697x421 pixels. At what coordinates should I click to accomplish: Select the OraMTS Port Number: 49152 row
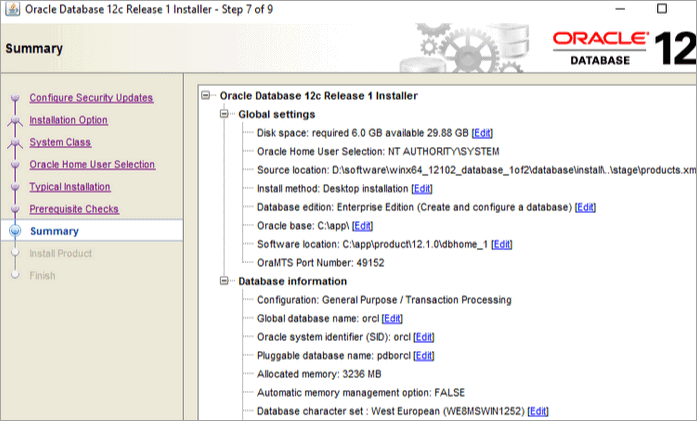tap(320, 263)
